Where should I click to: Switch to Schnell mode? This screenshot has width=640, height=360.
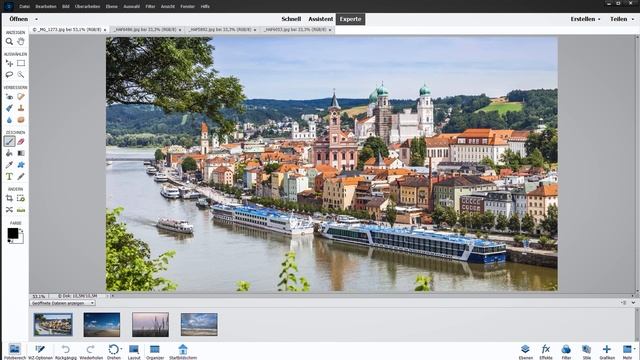(291, 19)
